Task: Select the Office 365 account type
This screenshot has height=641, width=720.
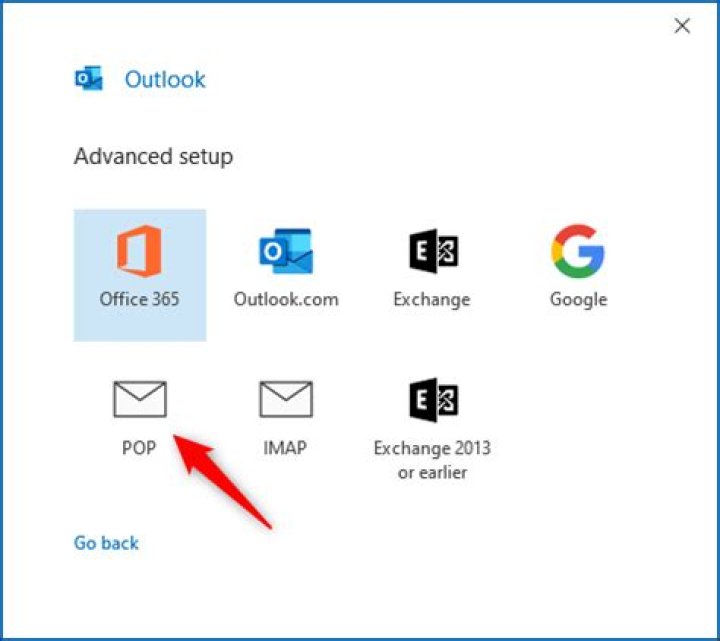Action: point(140,275)
